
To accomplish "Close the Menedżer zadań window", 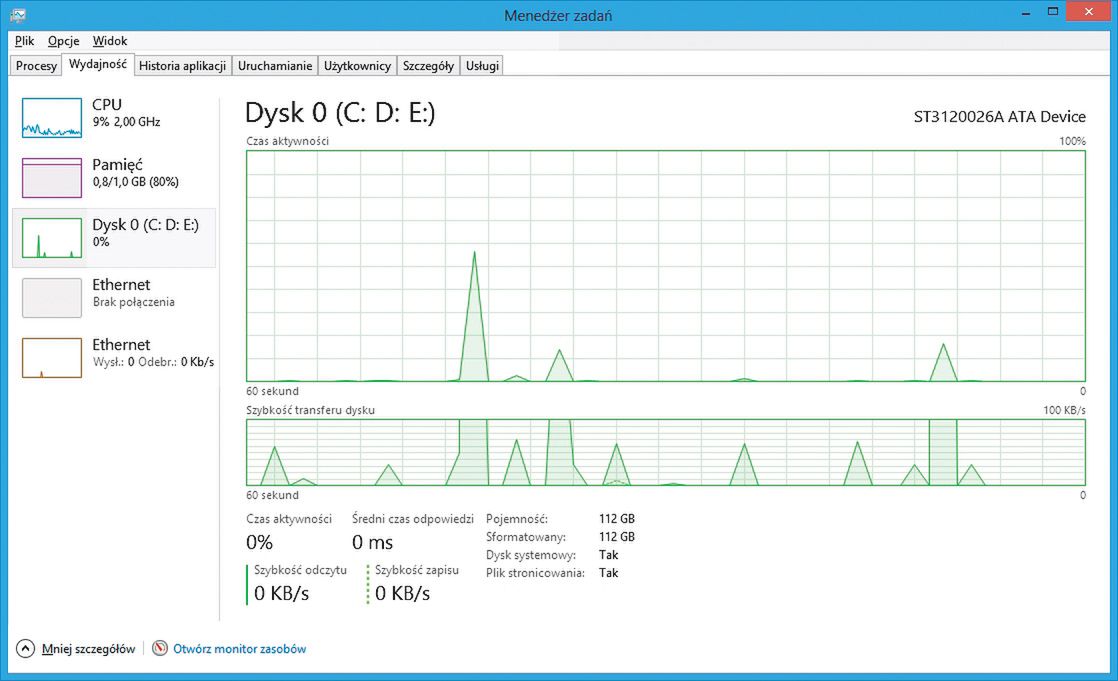I will (1089, 11).
